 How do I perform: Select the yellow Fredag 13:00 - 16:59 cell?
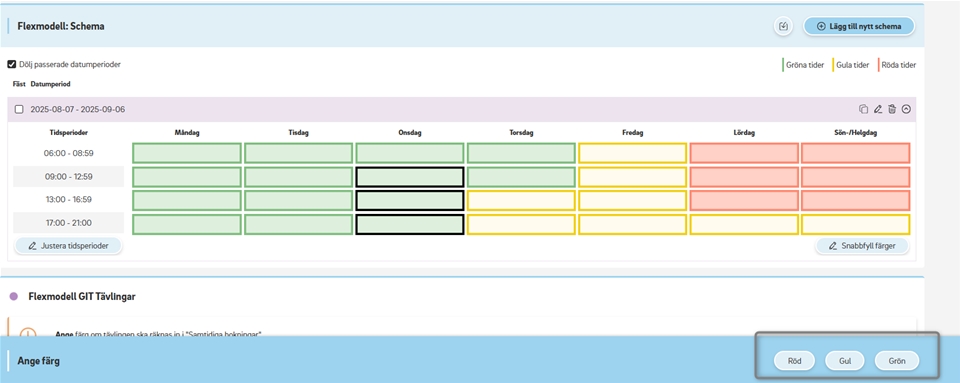pos(632,201)
